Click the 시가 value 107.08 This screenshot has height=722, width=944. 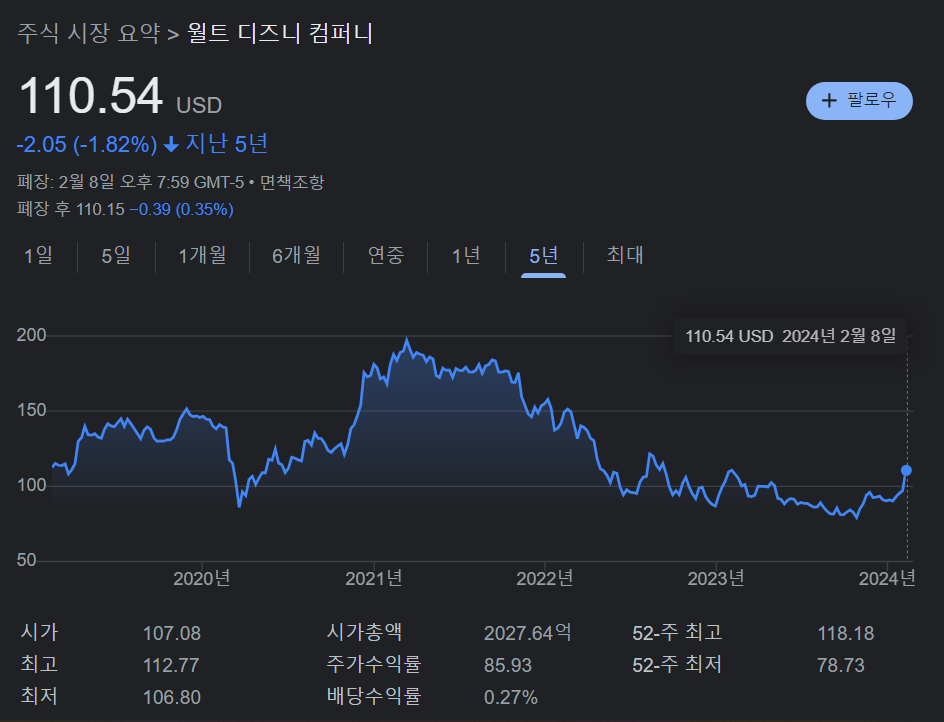click(172, 633)
